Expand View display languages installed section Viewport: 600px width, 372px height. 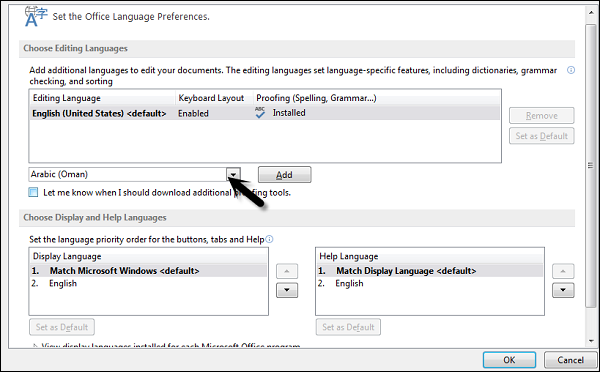pos(35,346)
